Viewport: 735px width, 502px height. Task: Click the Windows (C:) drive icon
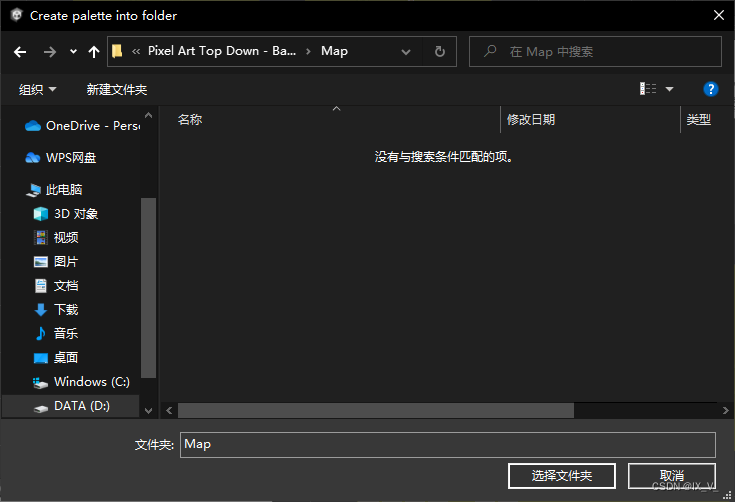click(41, 382)
